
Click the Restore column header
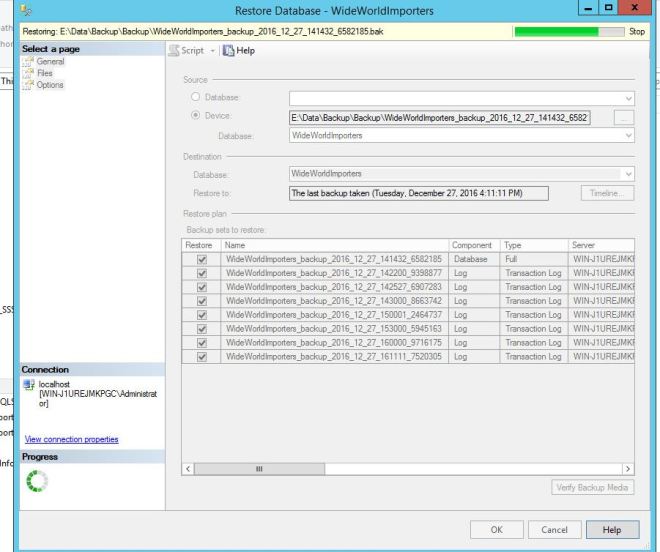201,245
